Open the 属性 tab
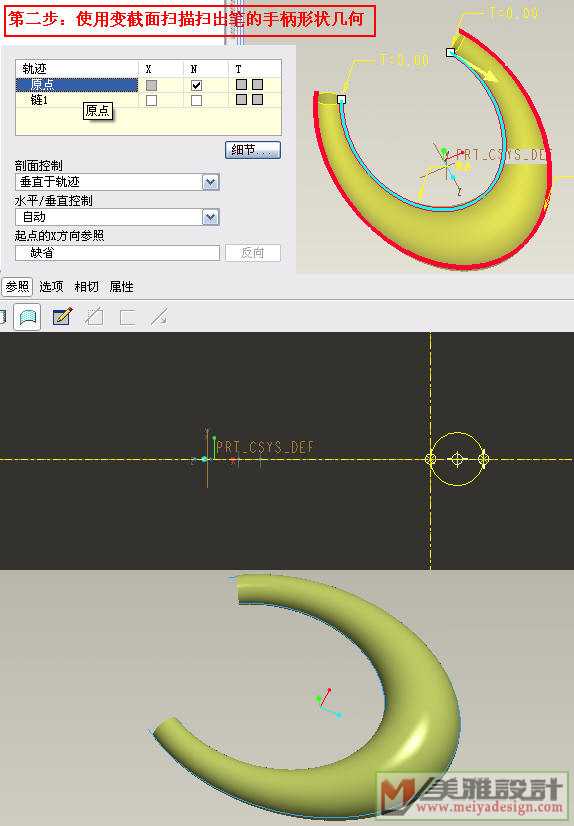The height and width of the screenshot is (826, 574). click(121, 287)
